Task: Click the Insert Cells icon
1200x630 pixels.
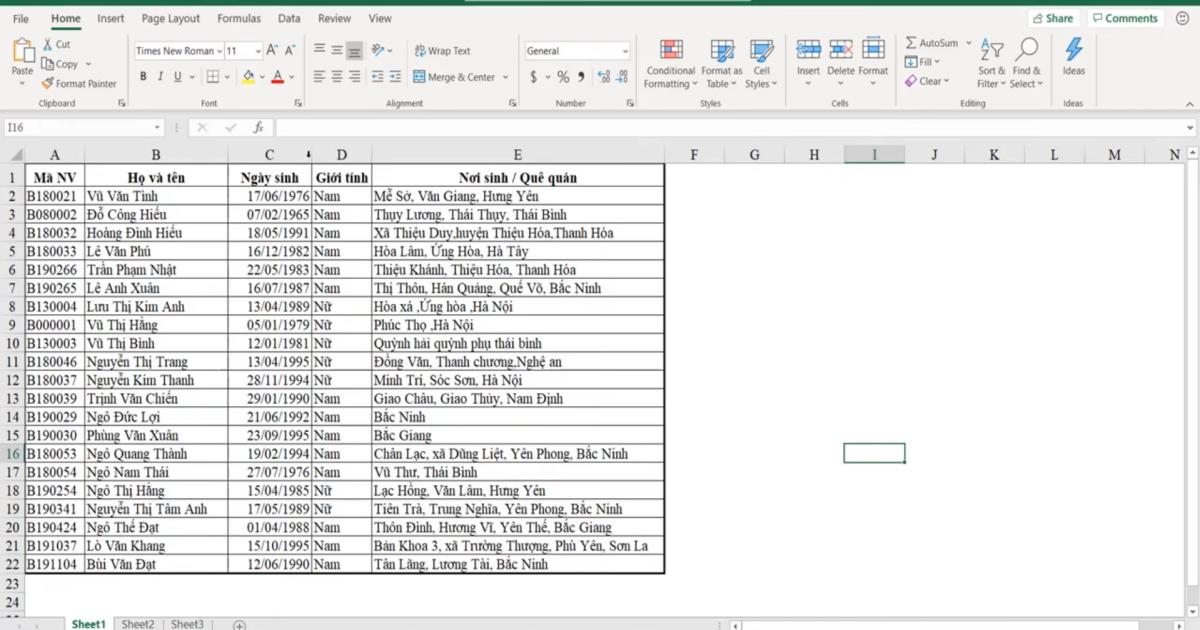Action: 808,50
